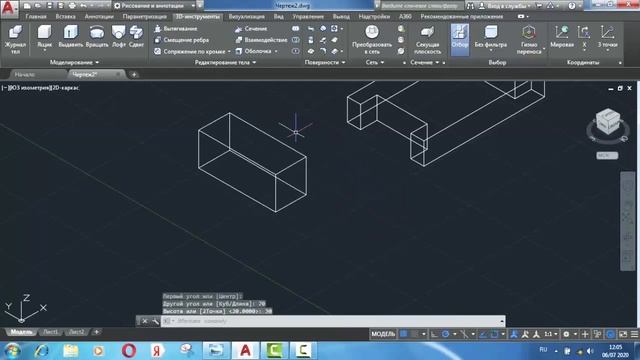The width and height of the screenshot is (640, 360).
Task: Open Сопряжение по кромке dropdown arrow
Action: pyautogui.click(x=229, y=51)
